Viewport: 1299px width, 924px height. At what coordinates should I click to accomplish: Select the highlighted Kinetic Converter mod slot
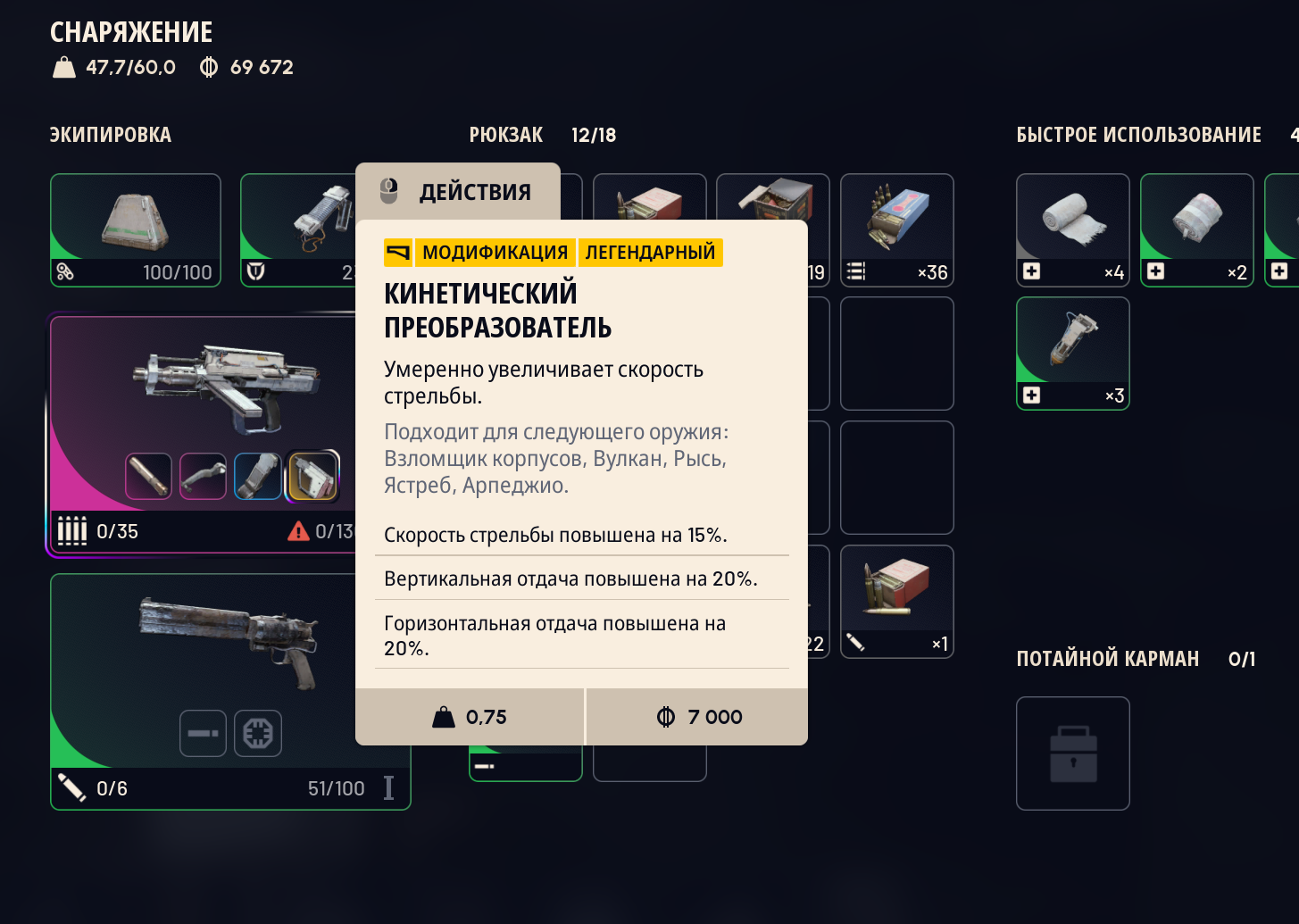[x=312, y=476]
